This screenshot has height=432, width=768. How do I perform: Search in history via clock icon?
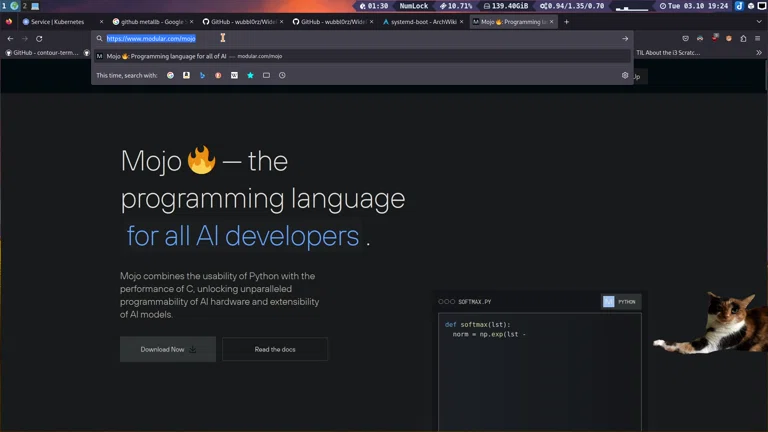click(x=282, y=75)
